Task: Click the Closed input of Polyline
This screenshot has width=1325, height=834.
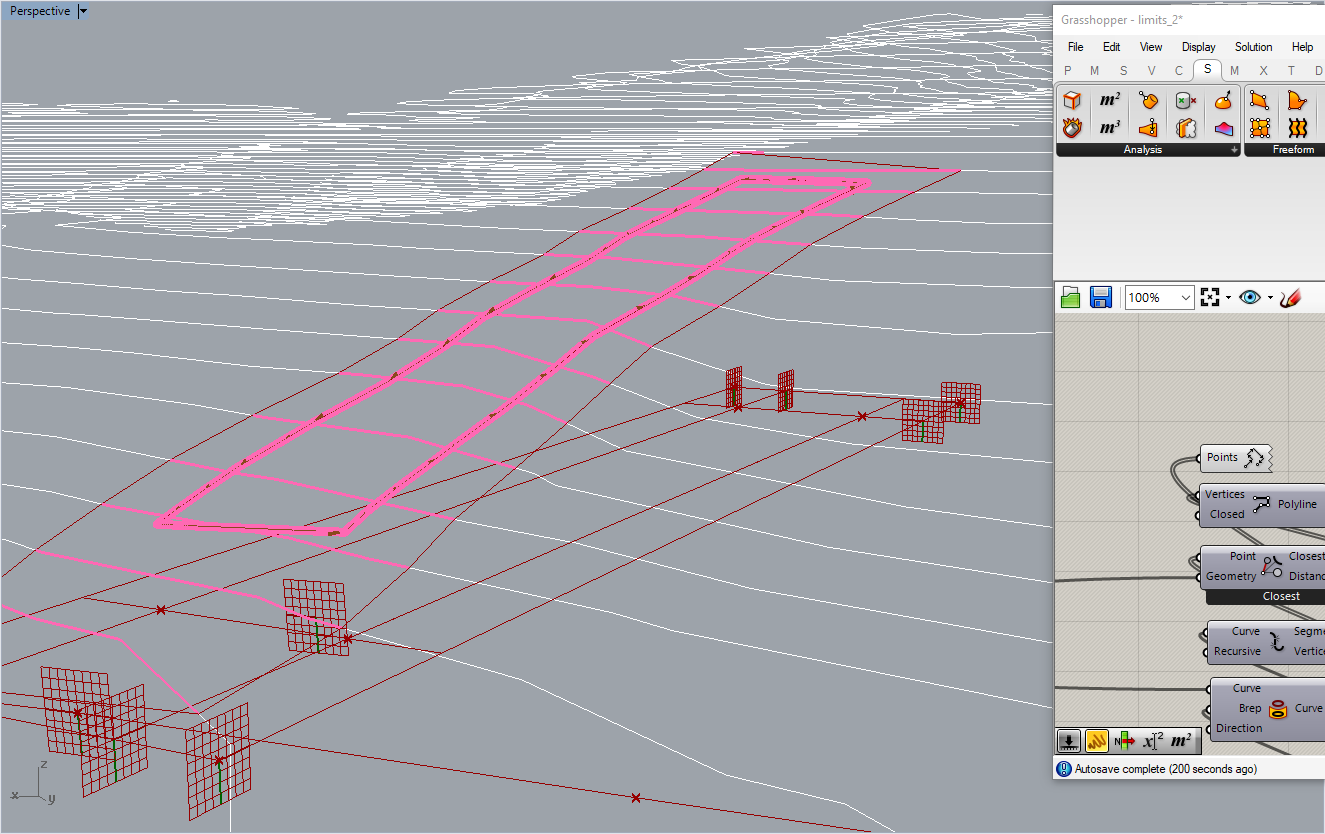Action: [1227, 514]
